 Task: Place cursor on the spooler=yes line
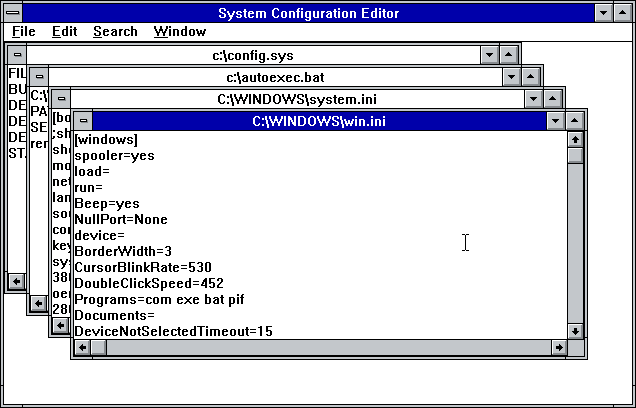pos(115,155)
